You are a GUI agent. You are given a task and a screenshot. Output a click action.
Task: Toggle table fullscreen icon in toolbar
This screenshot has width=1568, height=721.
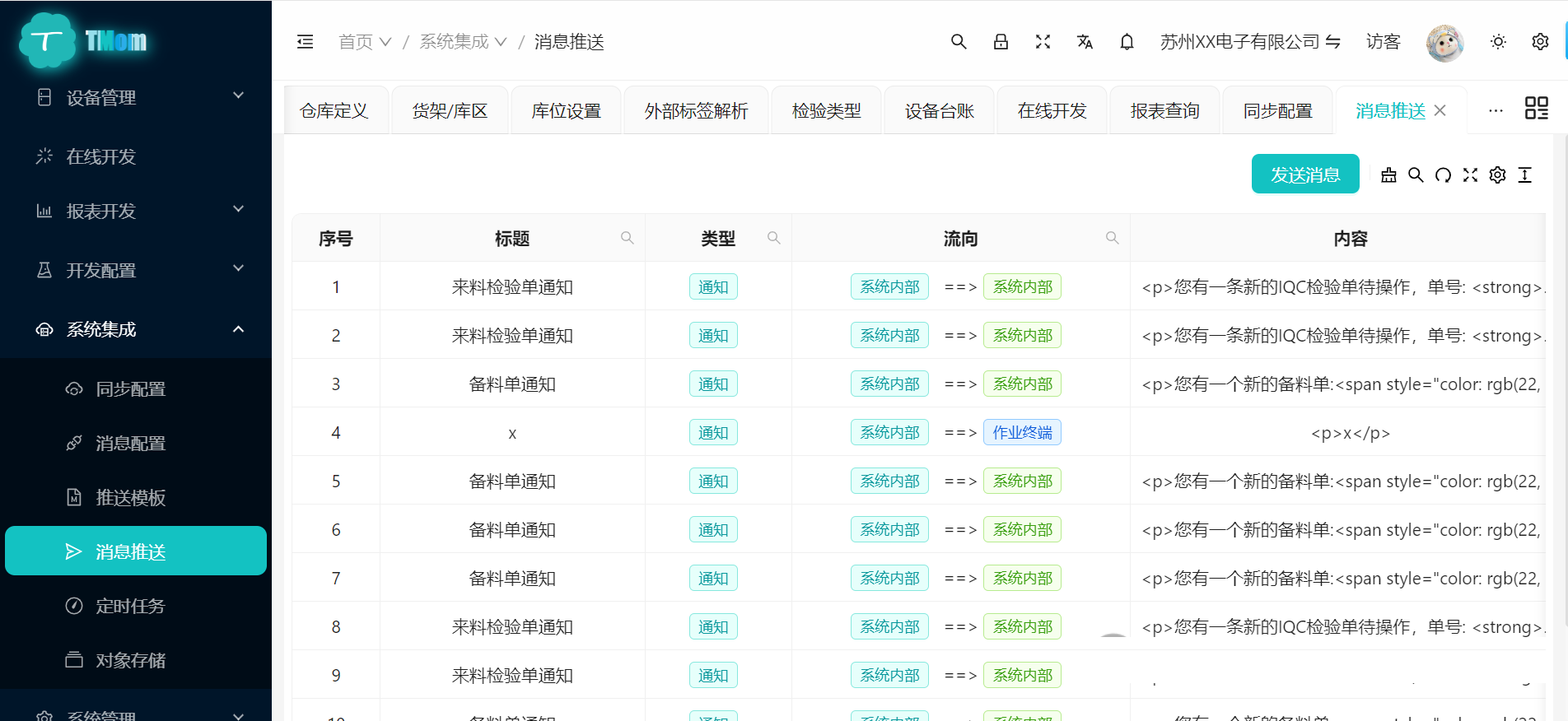click(x=1470, y=175)
